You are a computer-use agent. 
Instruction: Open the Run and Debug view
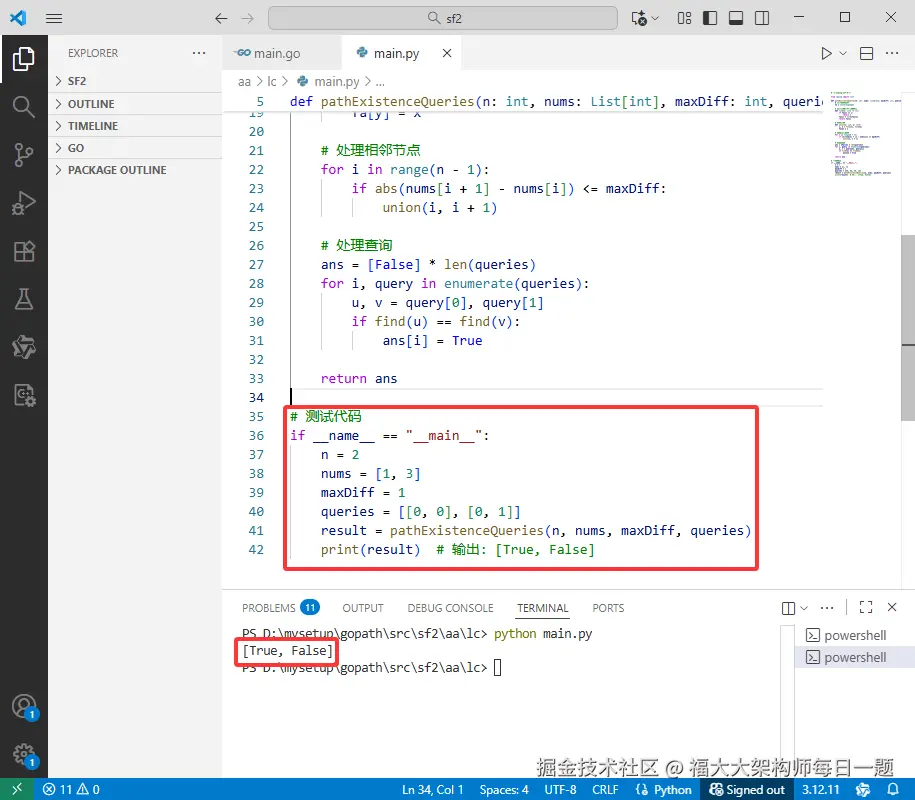coord(23,203)
